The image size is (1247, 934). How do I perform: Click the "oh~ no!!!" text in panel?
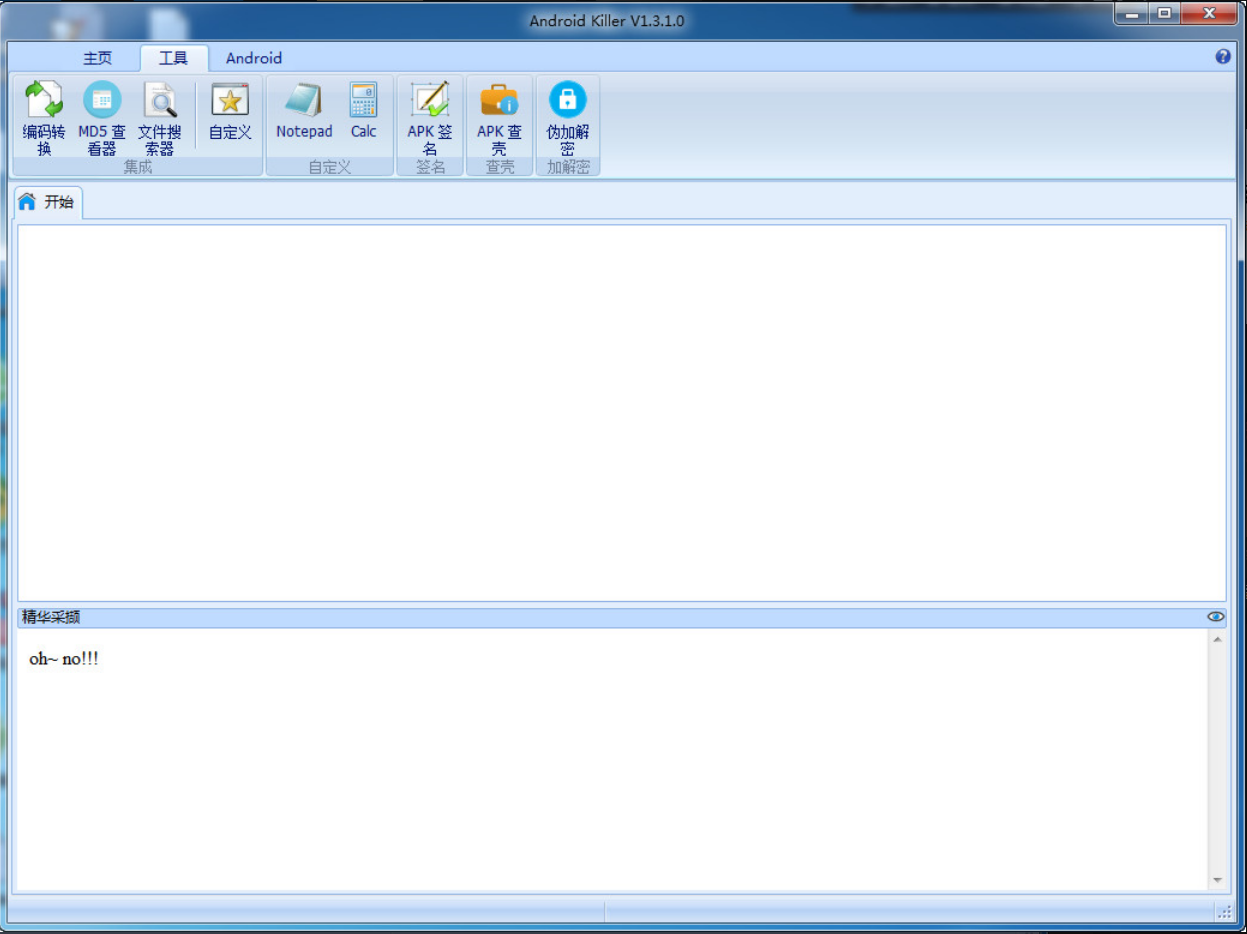click(64, 660)
